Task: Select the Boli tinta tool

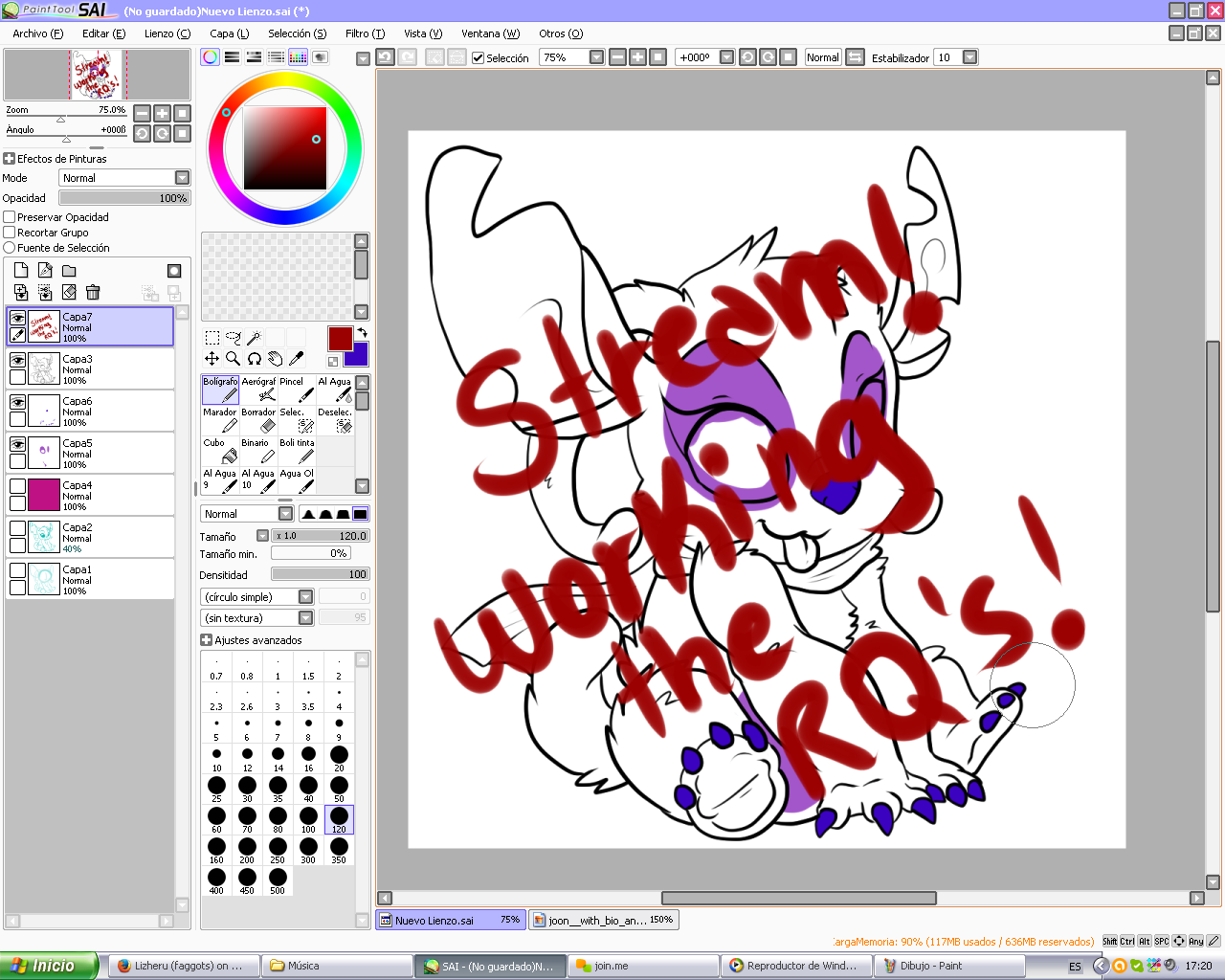Action: (297, 451)
